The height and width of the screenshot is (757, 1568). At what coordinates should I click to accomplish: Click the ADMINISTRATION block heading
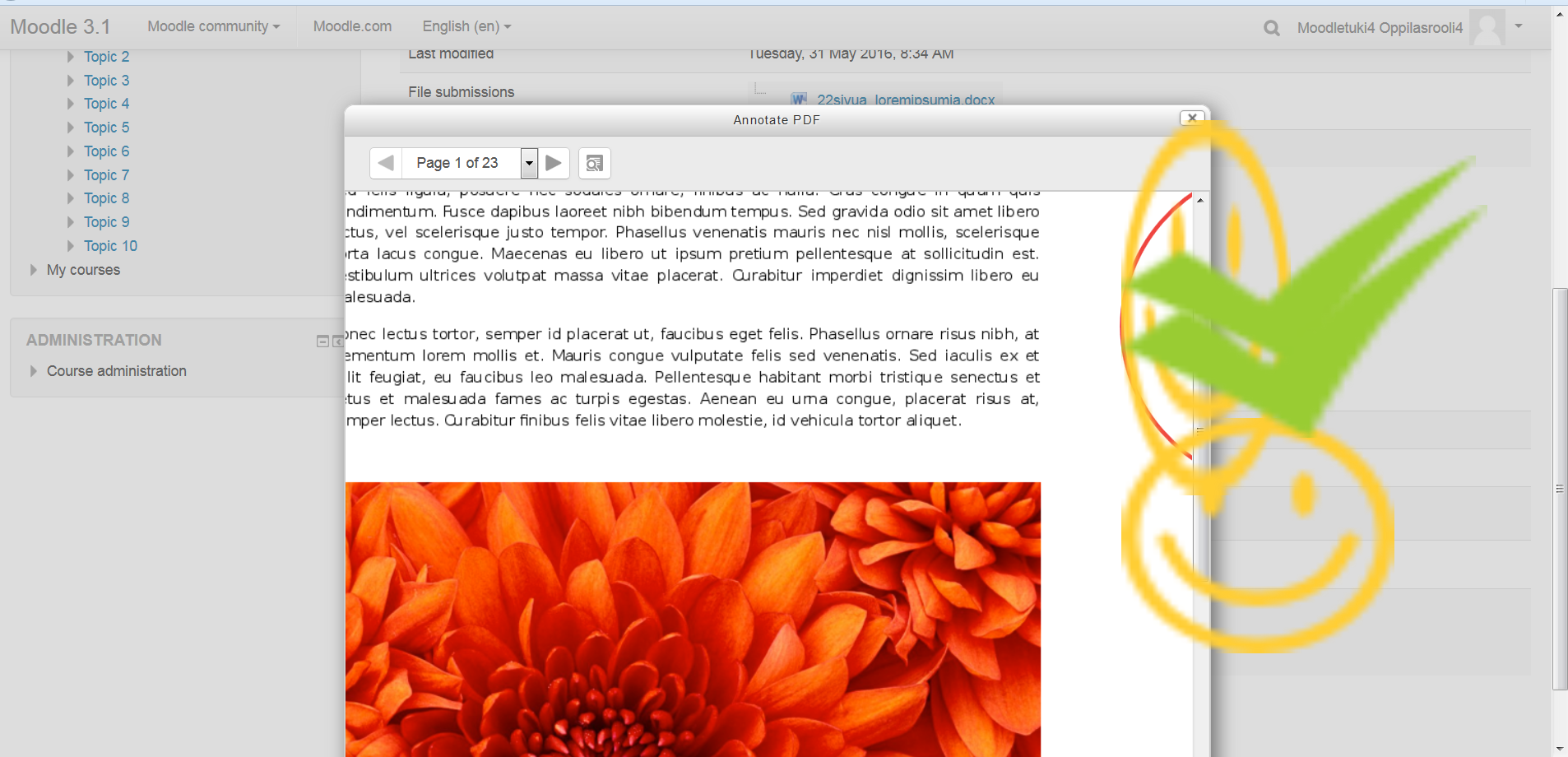[x=94, y=340]
